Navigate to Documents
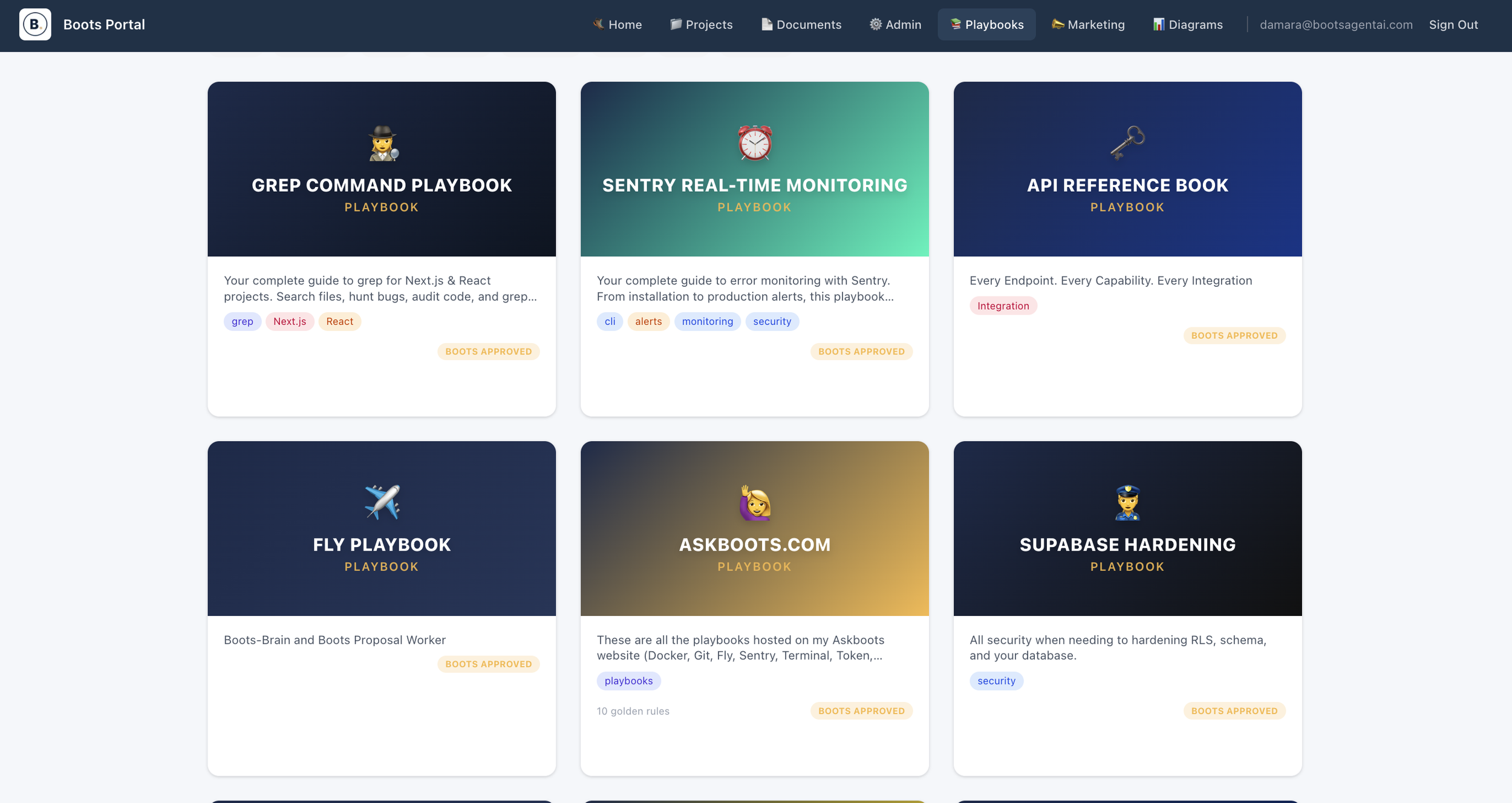This screenshot has height=803, width=1512. coord(801,24)
